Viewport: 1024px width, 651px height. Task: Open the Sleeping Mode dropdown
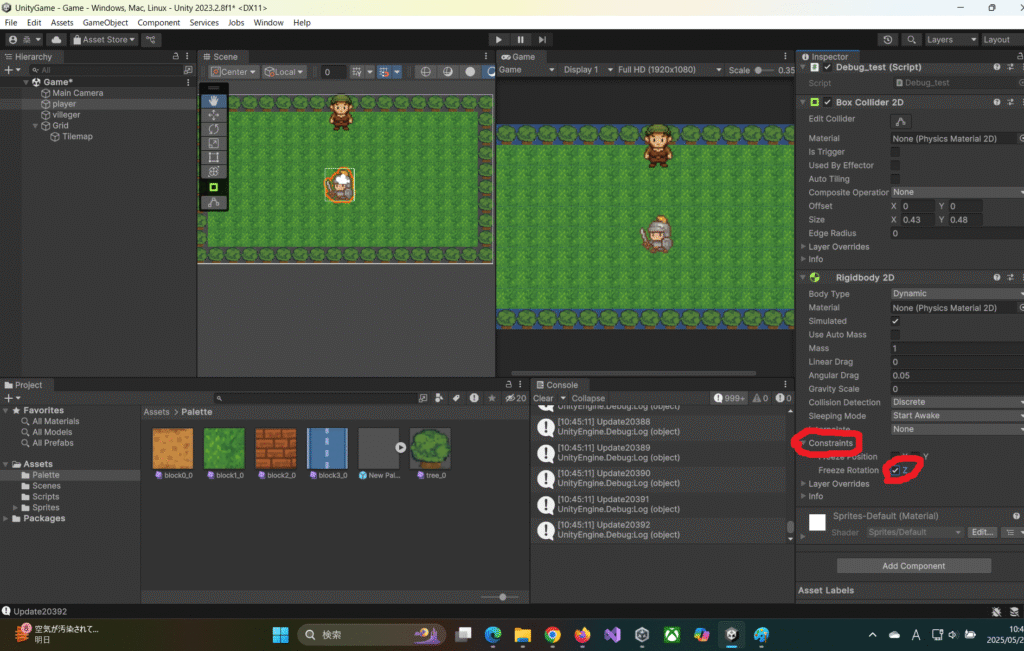tap(957, 416)
